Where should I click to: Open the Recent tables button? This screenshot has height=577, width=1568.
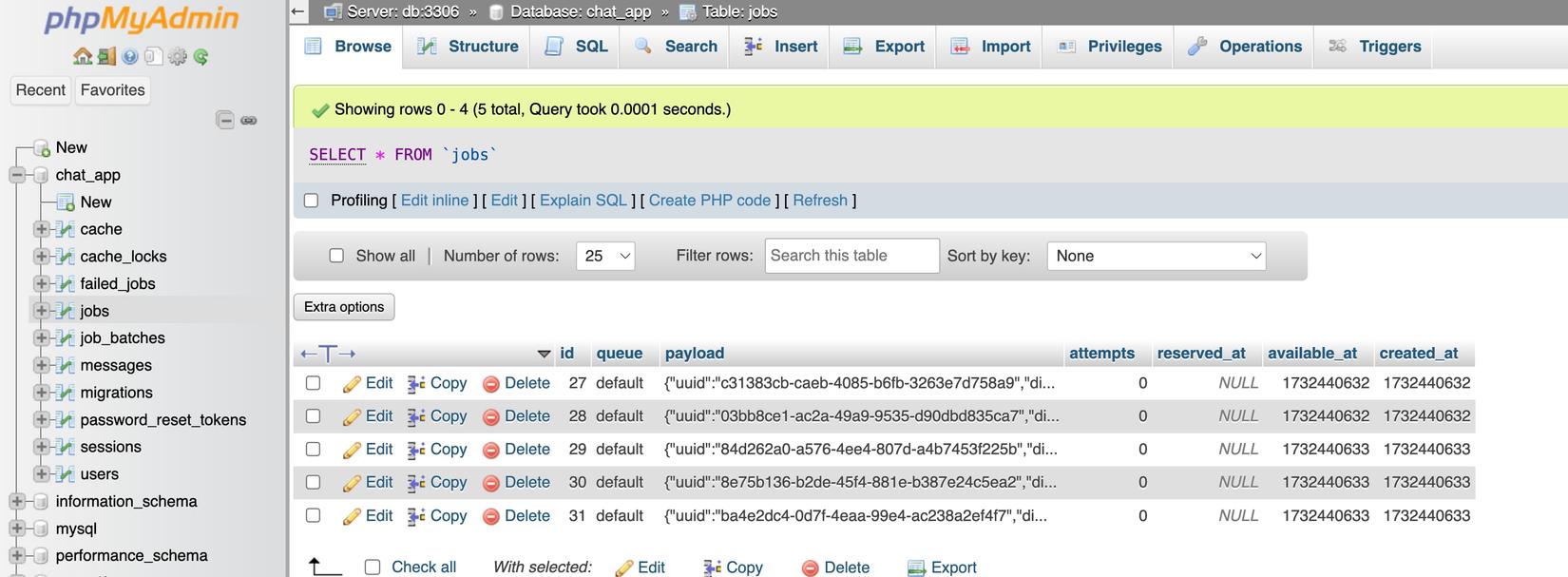pyautogui.click(x=41, y=90)
